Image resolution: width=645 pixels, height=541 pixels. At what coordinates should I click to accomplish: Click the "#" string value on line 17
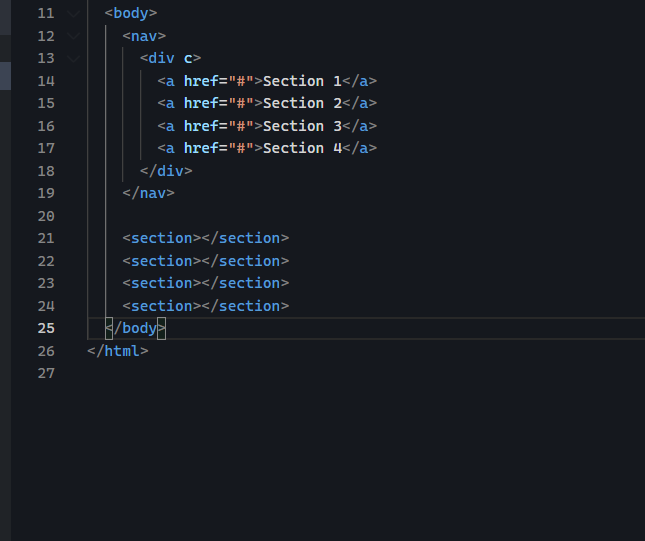(241, 148)
